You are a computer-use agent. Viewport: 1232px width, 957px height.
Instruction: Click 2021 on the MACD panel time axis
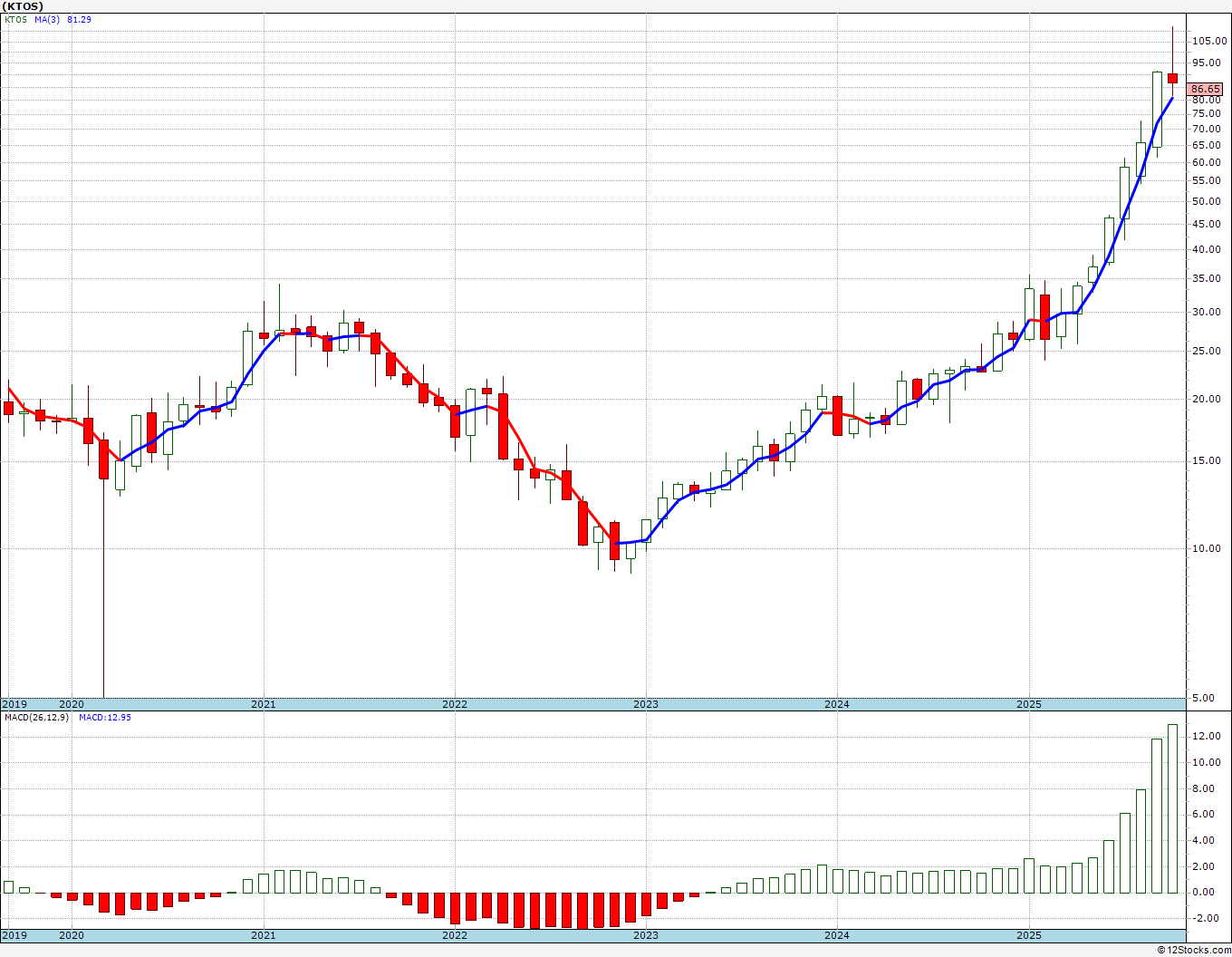tap(264, 935)
